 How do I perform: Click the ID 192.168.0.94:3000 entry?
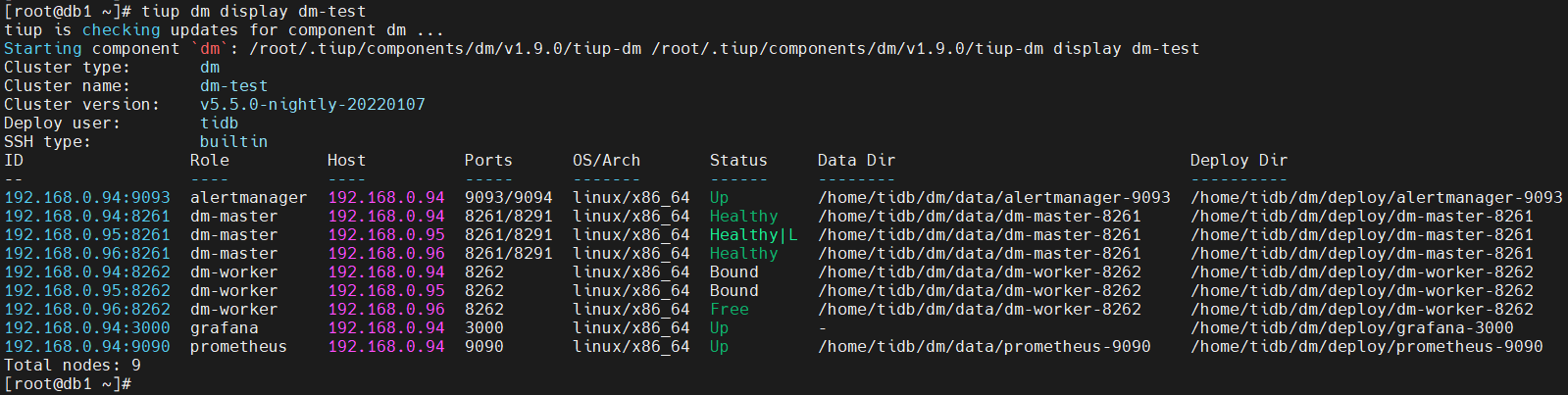click(x=87, y=328)
